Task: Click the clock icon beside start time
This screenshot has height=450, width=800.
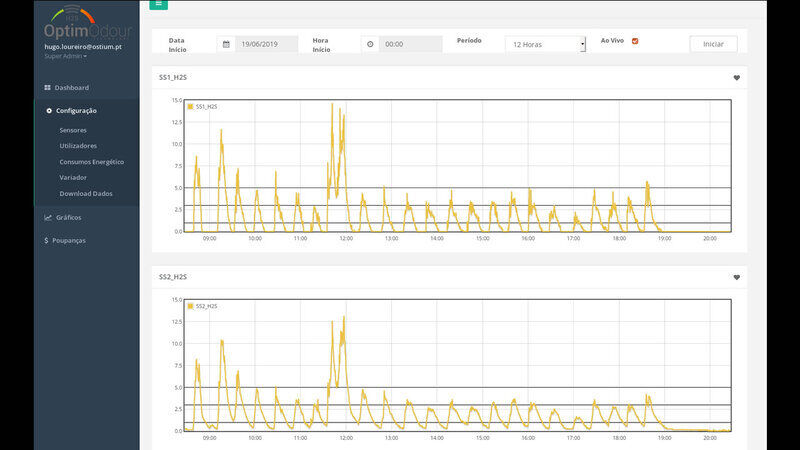Action: click(370, 44)
